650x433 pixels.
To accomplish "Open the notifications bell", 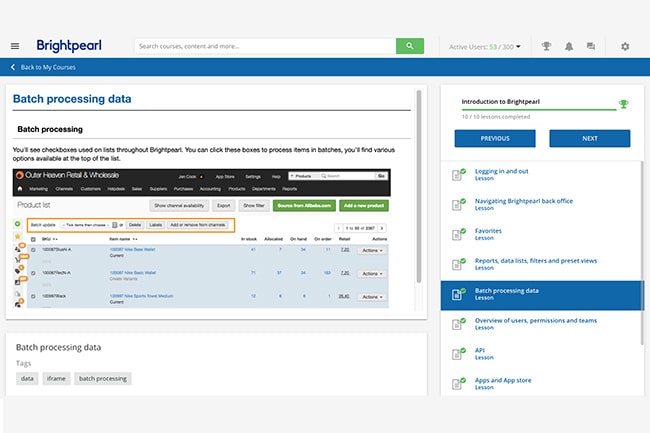I will [x=569, y=46].
